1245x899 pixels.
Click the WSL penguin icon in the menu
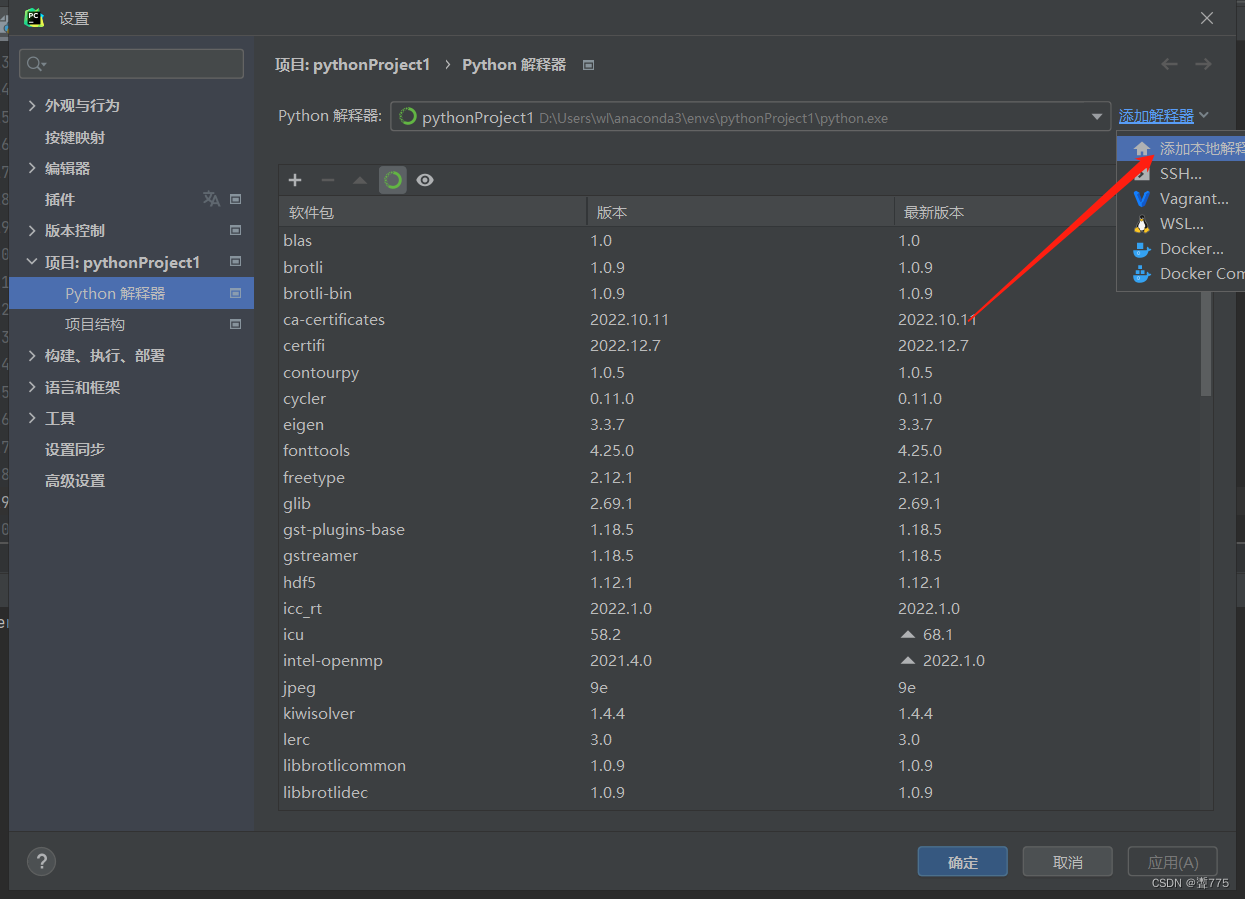click(x=1141, y=224)
